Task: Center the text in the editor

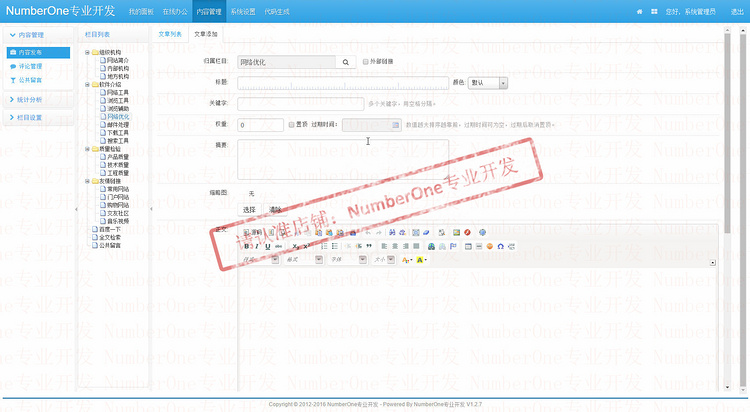Action: 395,246
